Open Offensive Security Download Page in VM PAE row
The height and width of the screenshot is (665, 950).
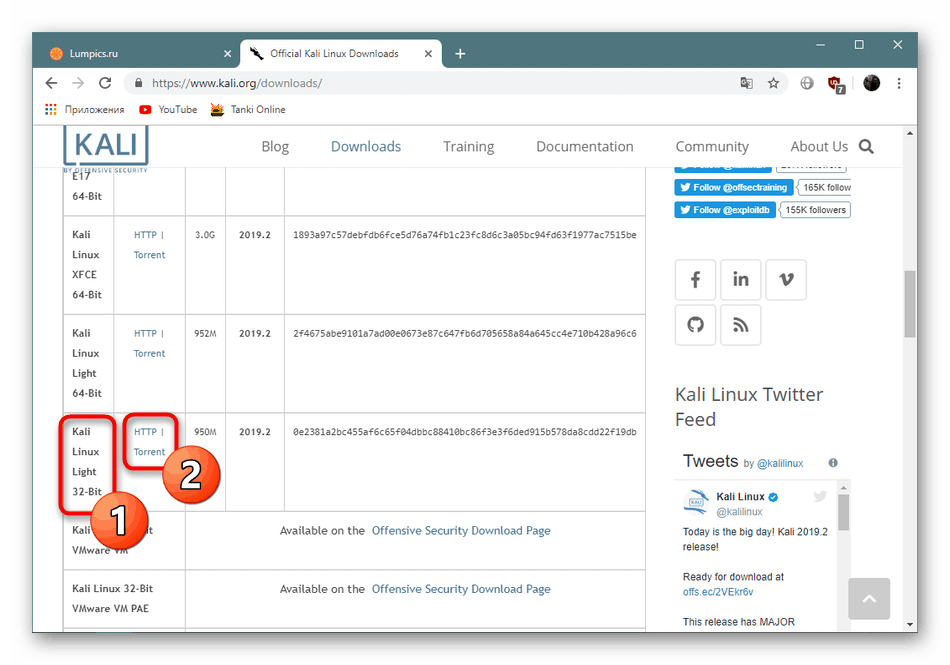click(x=461, y=589)
